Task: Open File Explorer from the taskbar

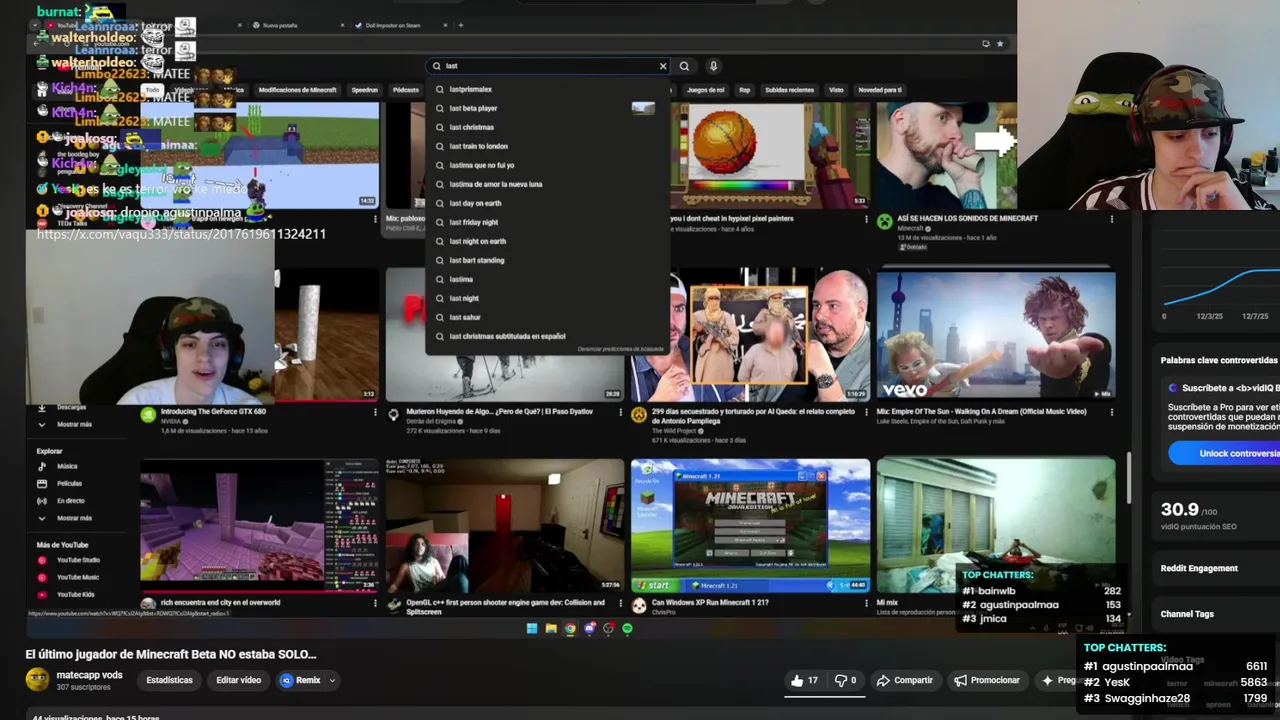Action: click(x=551, y=629)
